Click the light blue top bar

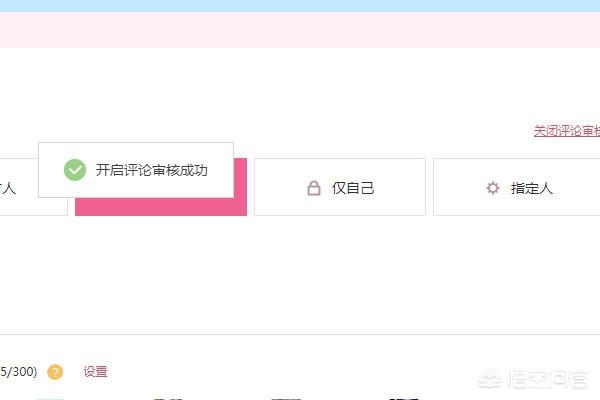(x=300, y=6)
